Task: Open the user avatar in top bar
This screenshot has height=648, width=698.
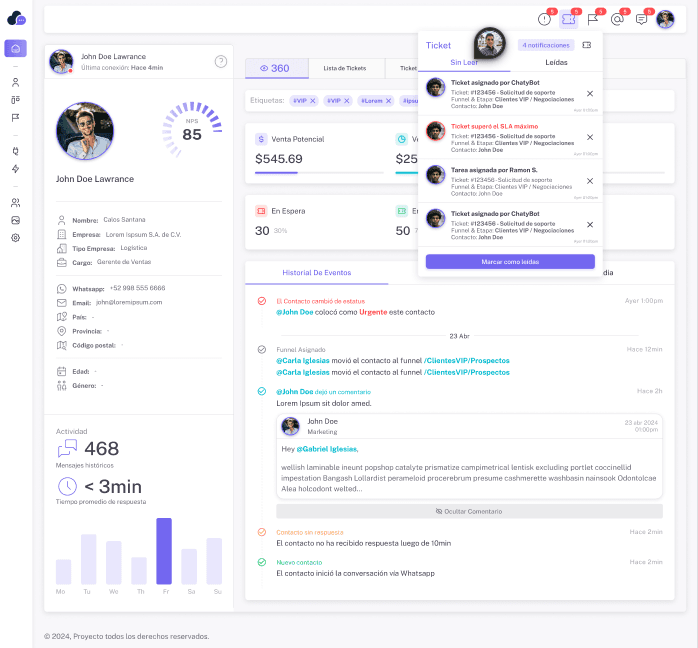Action: 665,20
